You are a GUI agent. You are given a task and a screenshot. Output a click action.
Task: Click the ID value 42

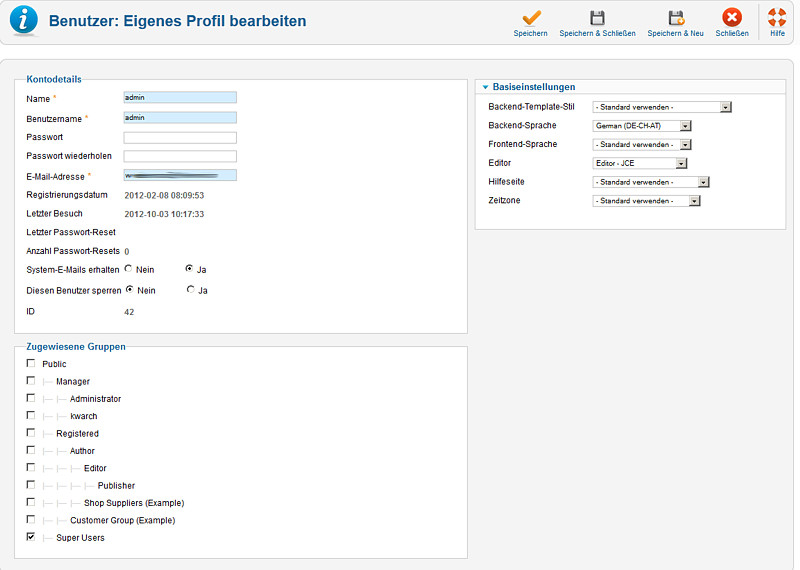129,312
